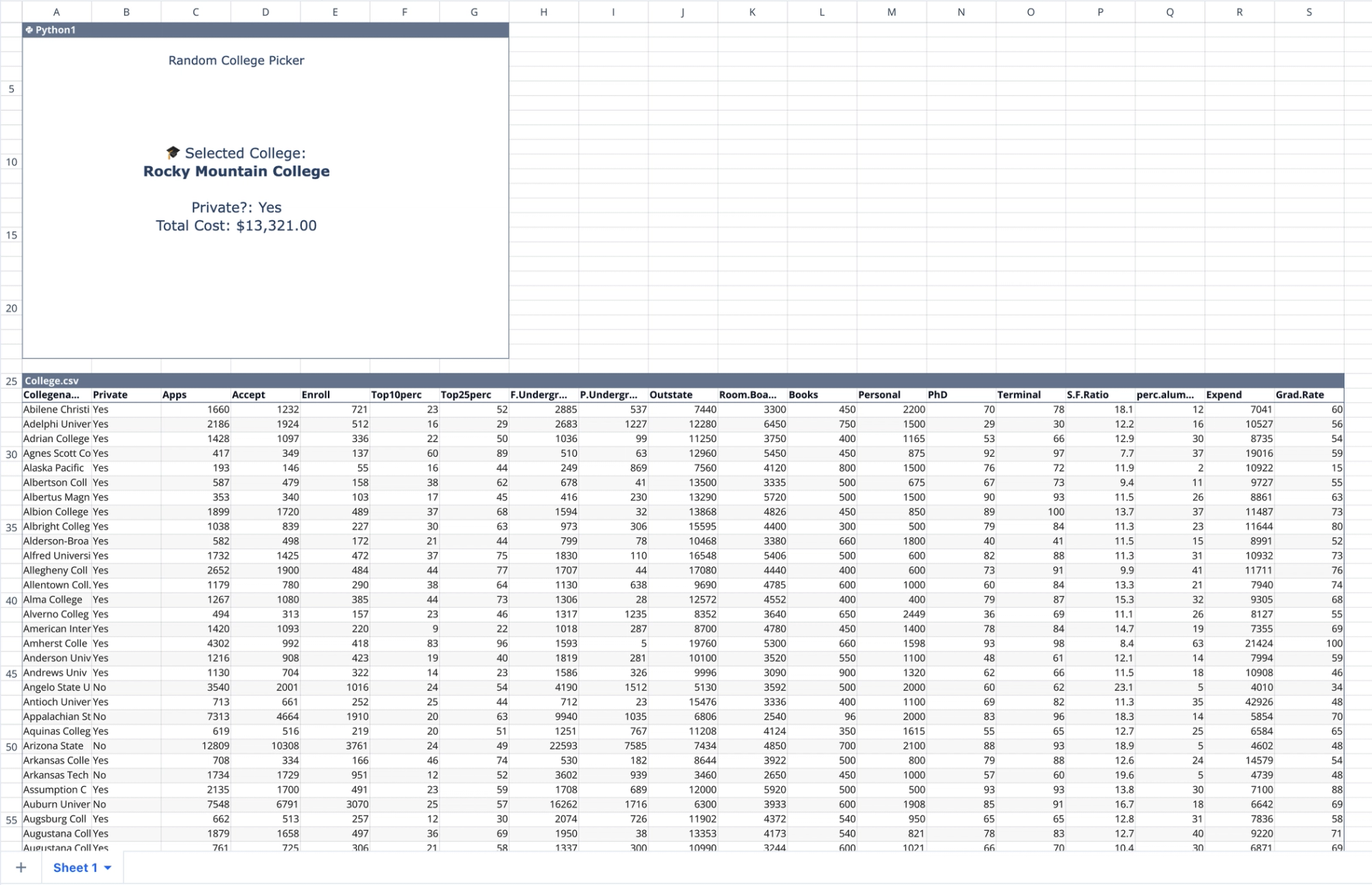Select the Arizona State cell

click(x=56, y=746)
